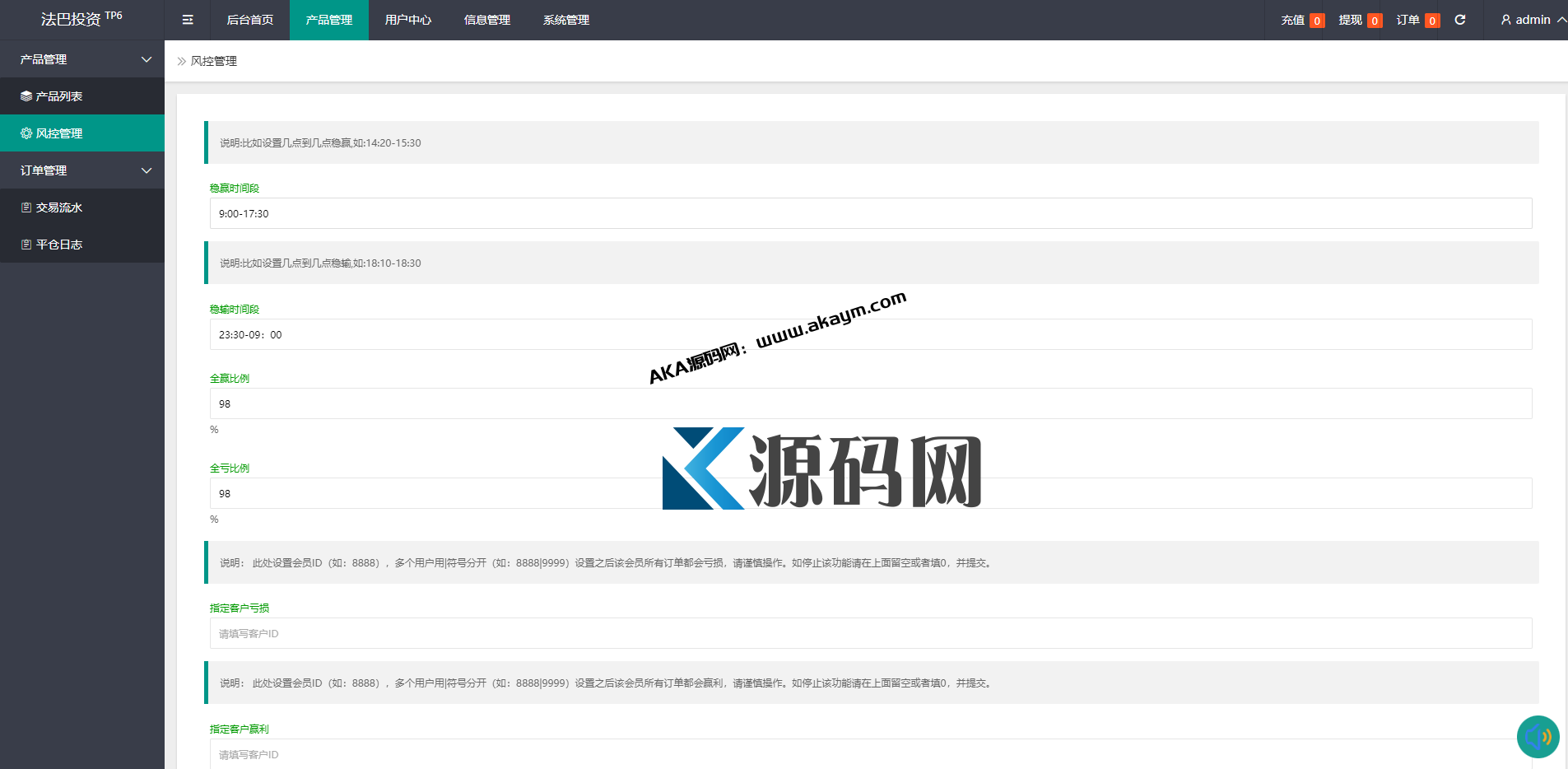Open the floating chat bubble icon
The height and width of the screenshot is (769, 1568).
coord(1537,736)
